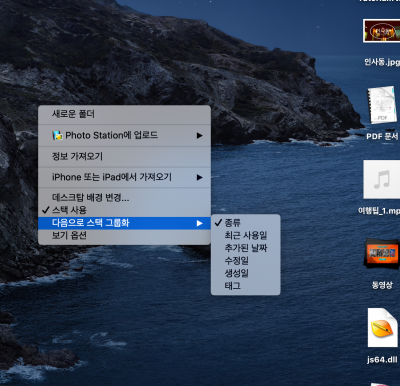Group stacks by 생성일
The height and width of the screenshot is (386, 400).
246,273
